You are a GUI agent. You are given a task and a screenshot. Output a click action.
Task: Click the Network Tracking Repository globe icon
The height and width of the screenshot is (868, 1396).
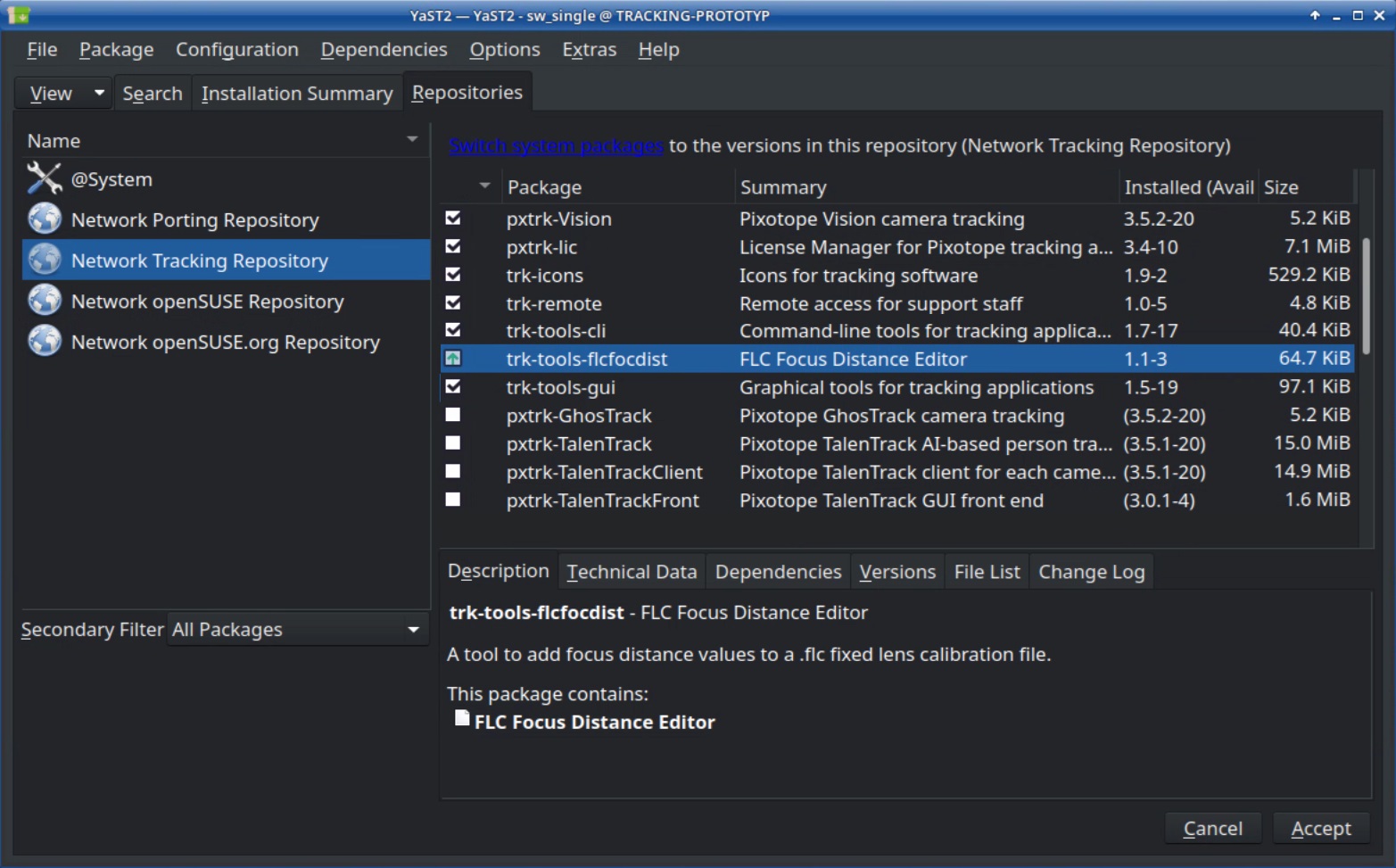[44, 260]
